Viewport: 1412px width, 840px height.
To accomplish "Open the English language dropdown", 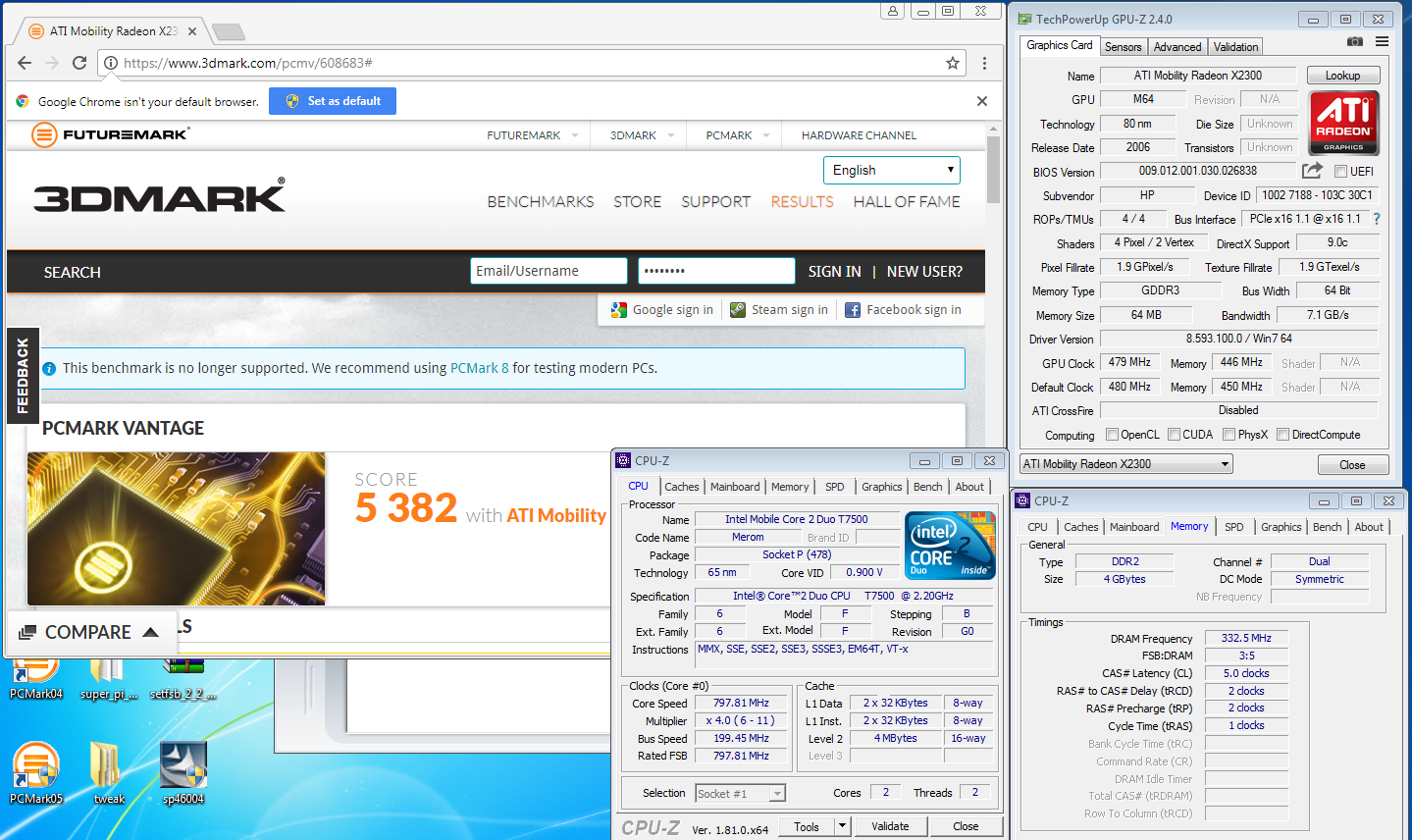I will coord(891,170).
